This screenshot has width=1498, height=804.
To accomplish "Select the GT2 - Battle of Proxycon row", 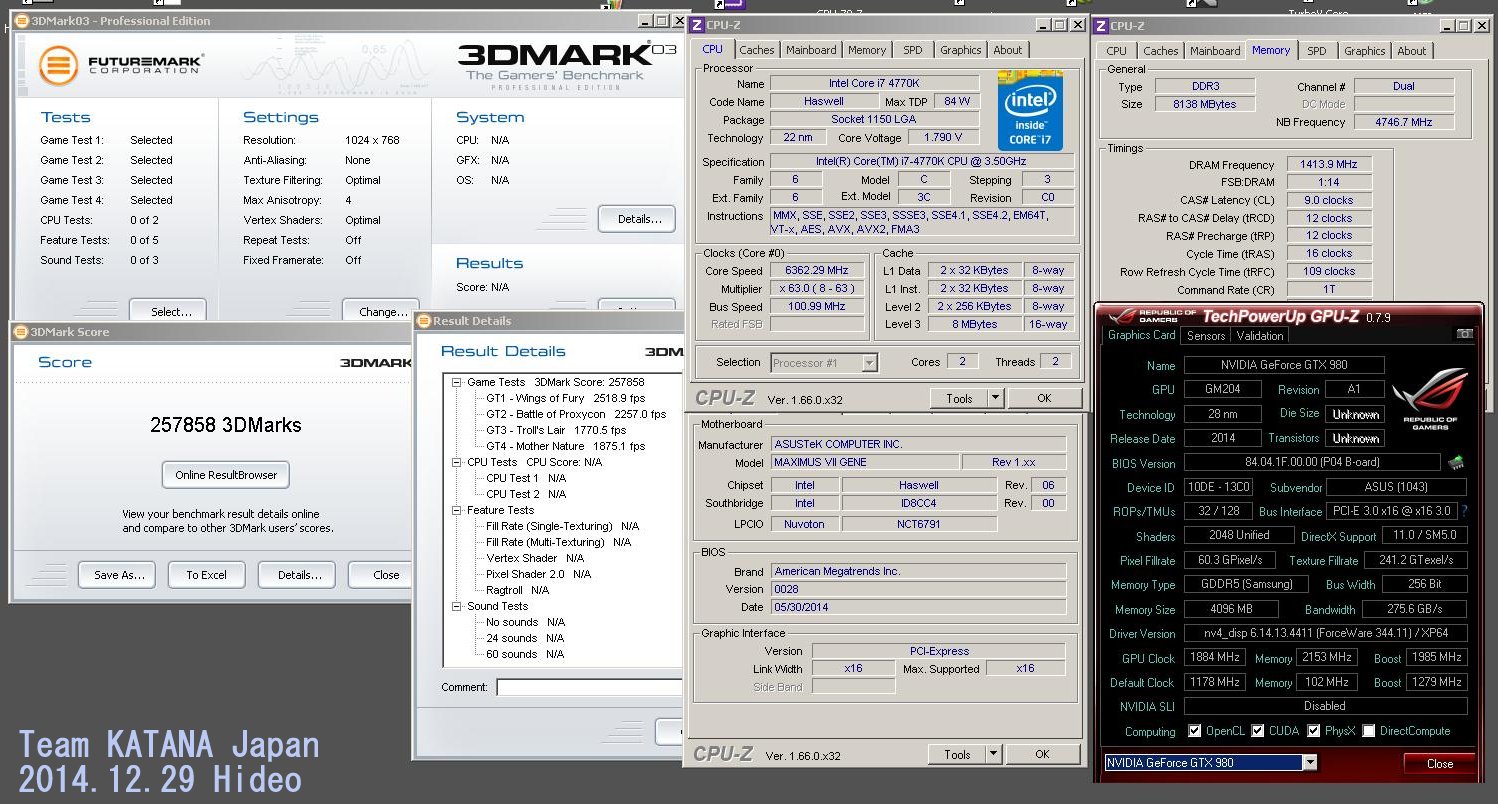I will pos(576,414).
